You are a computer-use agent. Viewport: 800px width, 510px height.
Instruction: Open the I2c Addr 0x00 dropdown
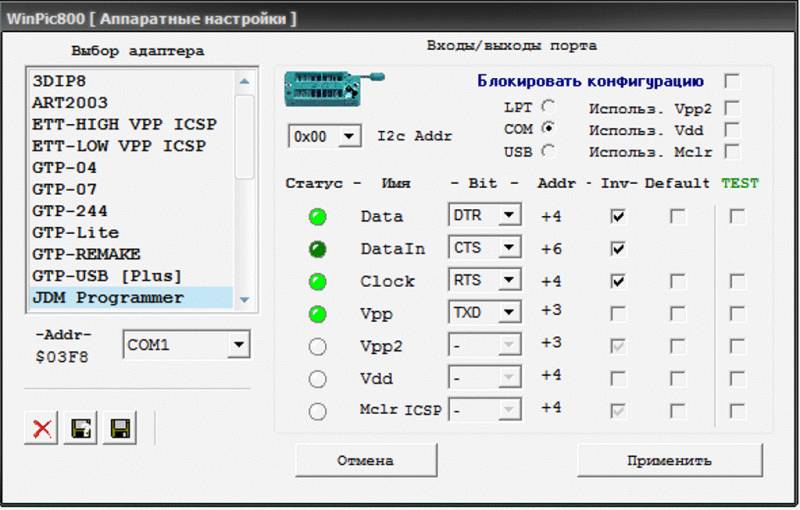click(x=349, y=136)
